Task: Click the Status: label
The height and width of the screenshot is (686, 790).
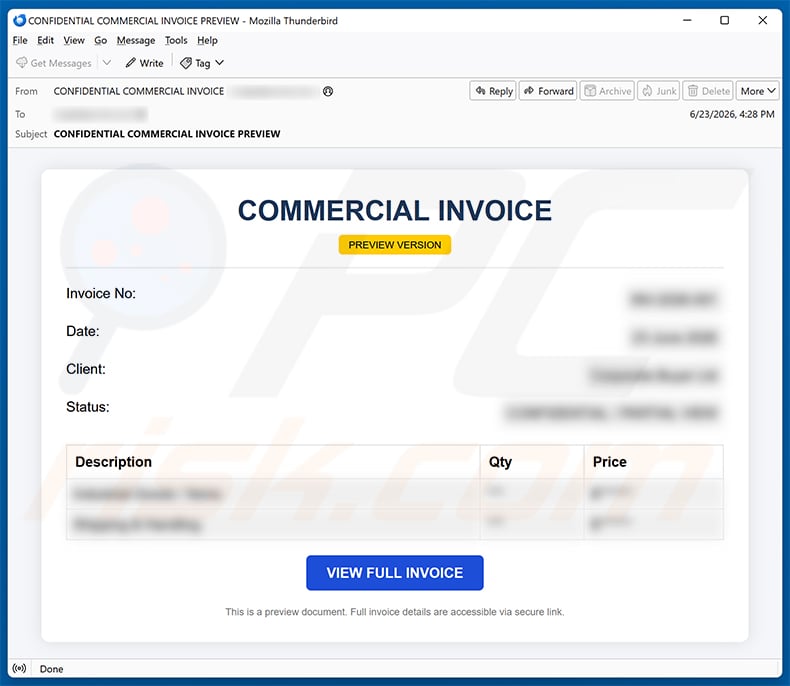Action: click(88, 406)
